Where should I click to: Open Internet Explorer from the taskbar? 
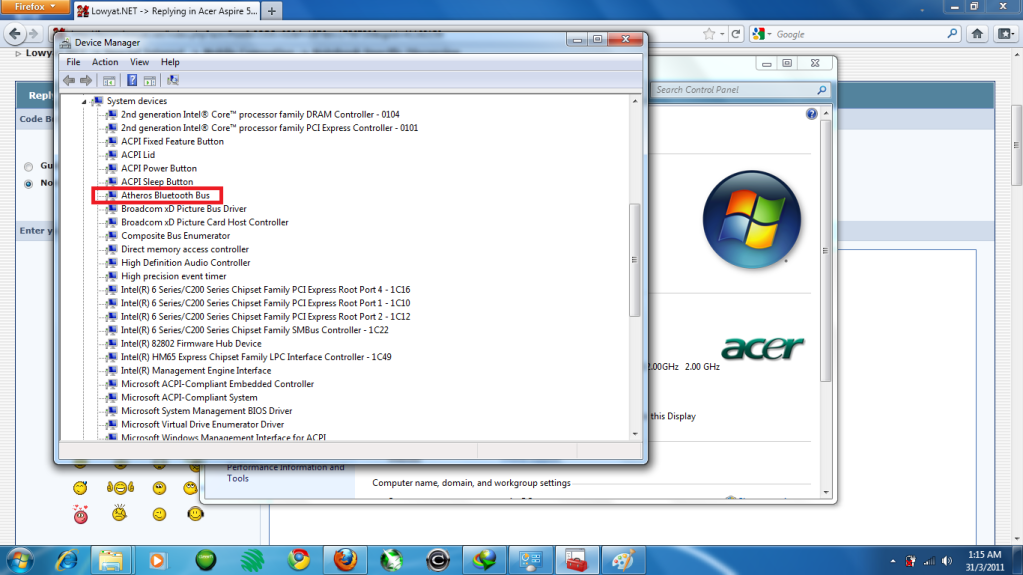tap(66, 559)
